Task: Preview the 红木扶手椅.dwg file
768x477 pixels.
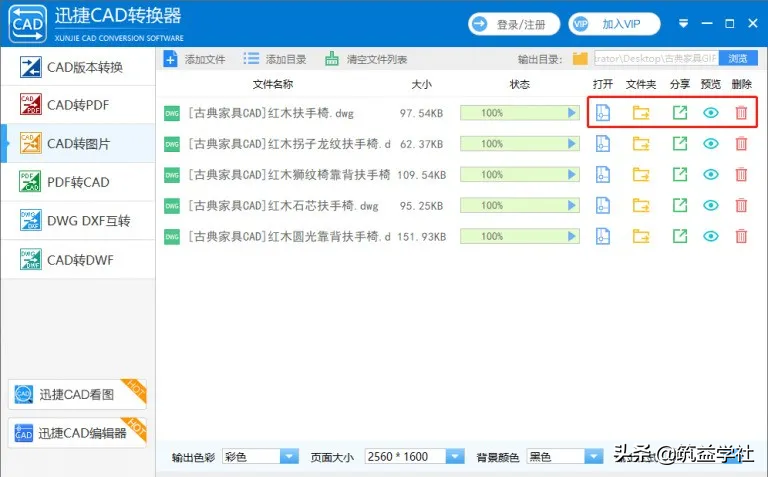Action: [711, 113]
